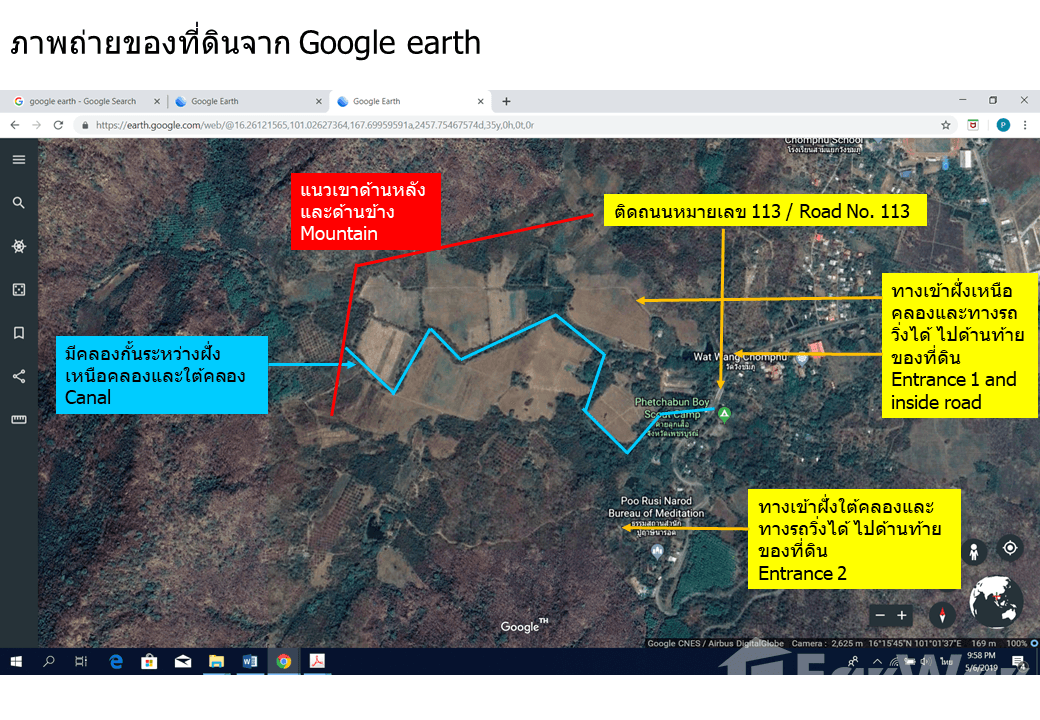Click the globe mini-map thumbnail

tap(996, 601)
